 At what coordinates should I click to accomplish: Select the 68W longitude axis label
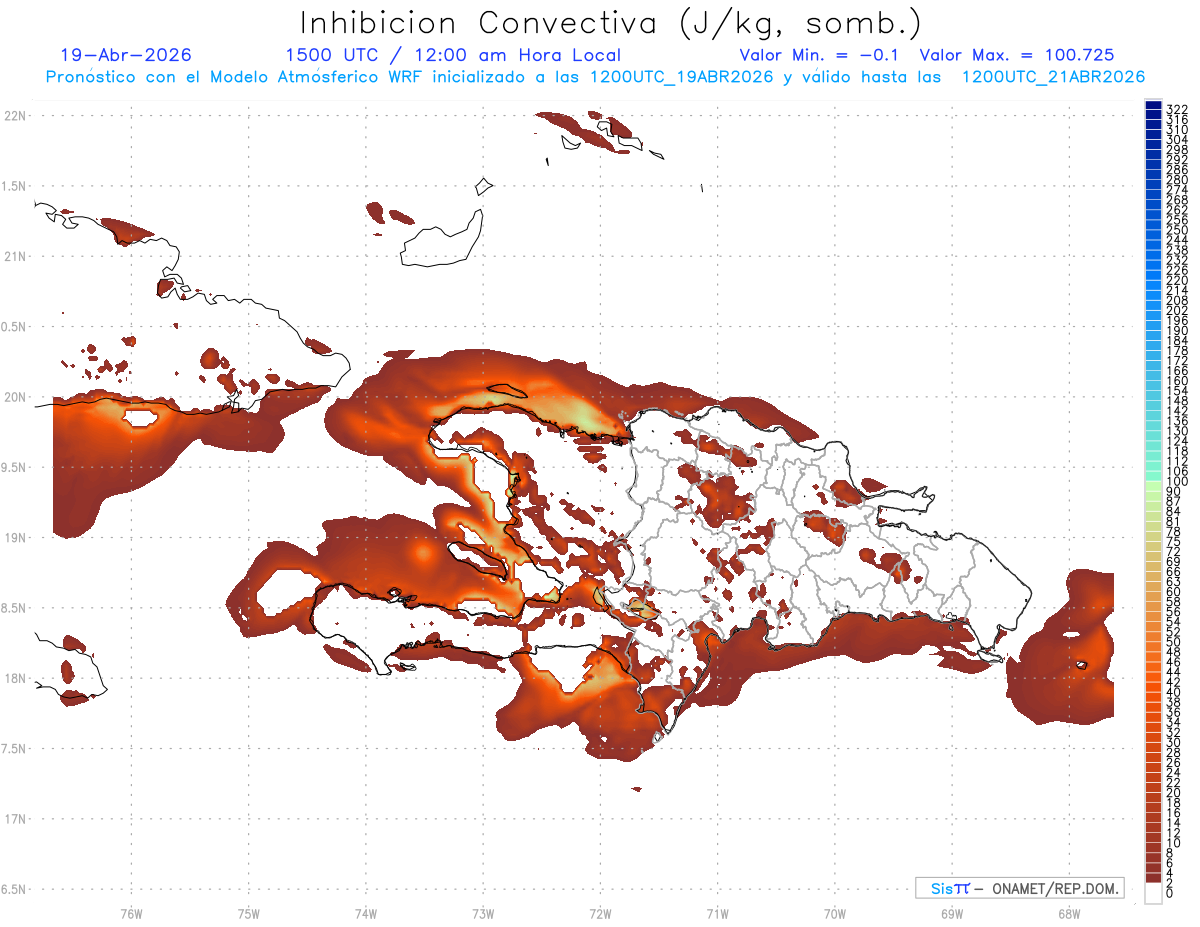[1068, 913]
